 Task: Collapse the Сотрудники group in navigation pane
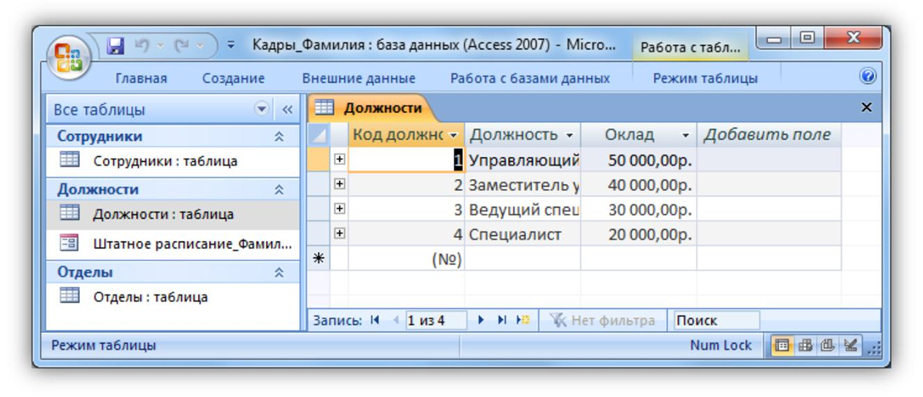(x=279, y=137)
